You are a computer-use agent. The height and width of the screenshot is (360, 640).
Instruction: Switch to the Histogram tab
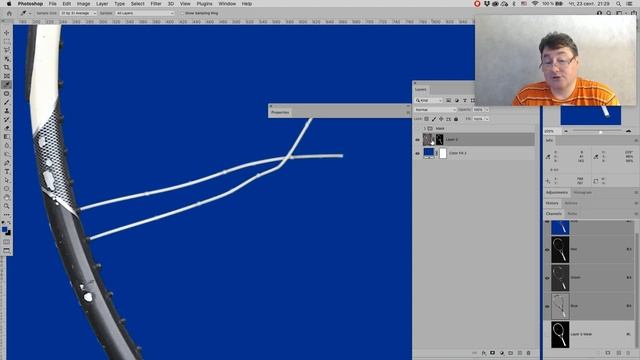[582, 193]
